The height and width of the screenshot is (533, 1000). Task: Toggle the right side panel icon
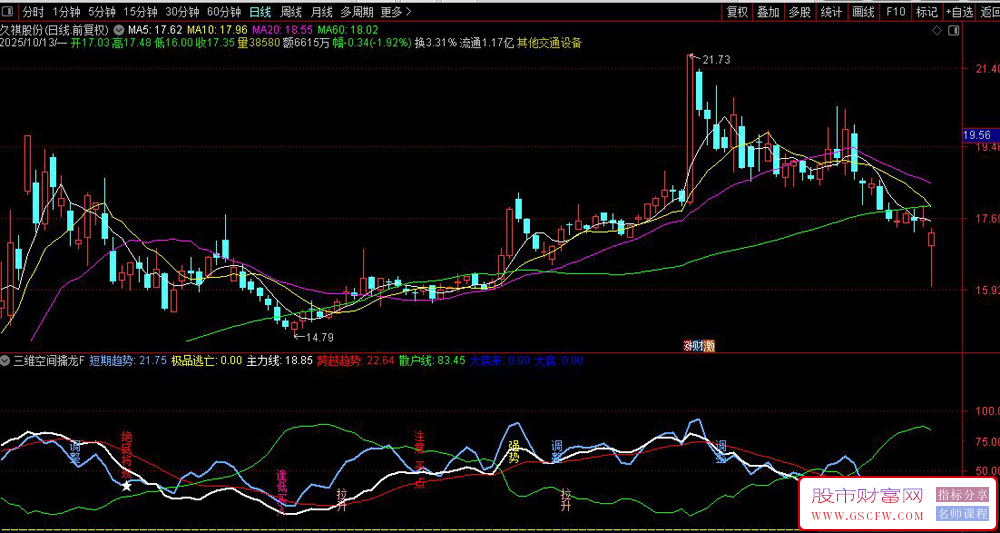click(954, 30)
